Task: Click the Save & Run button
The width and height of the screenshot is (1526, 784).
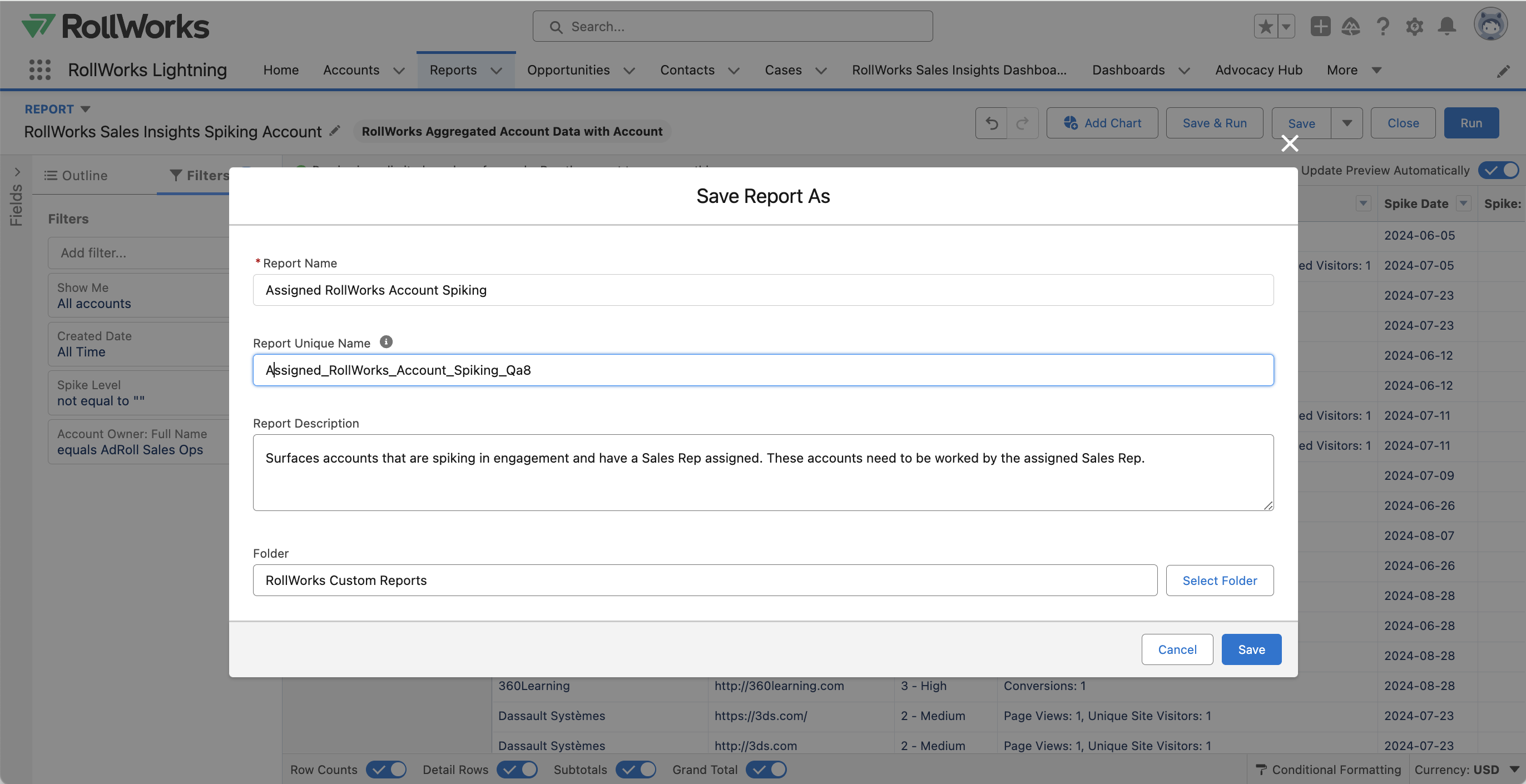Action: (1215, 123)
